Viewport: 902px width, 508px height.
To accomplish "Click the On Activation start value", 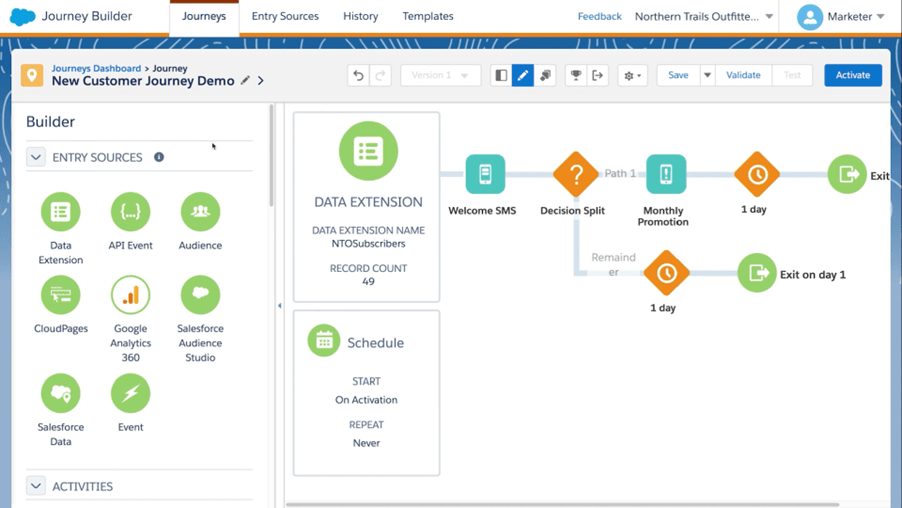I will [366, 400].
